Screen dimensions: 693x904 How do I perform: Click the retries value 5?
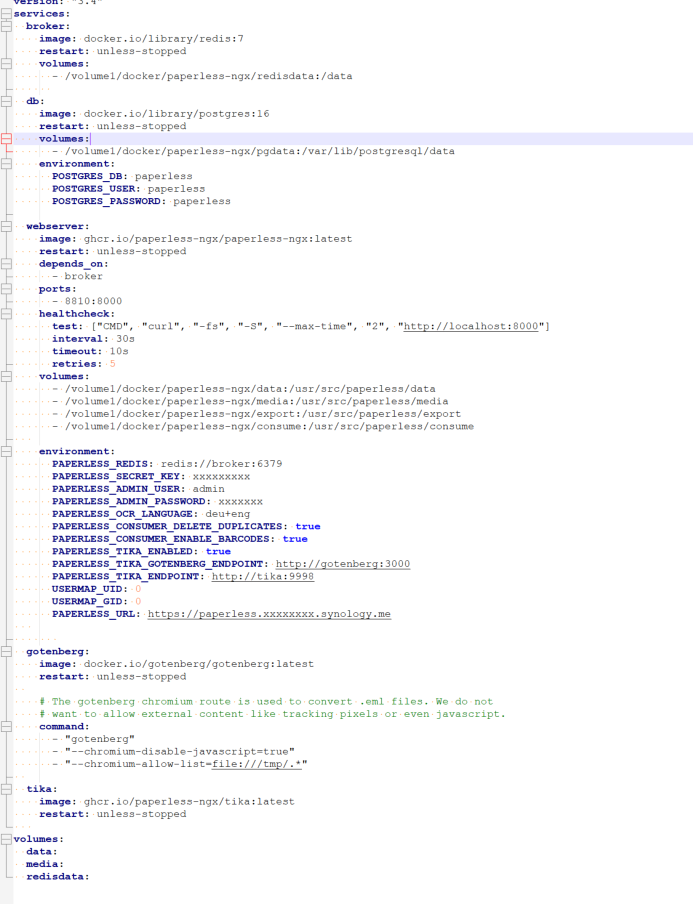[113, 364]
